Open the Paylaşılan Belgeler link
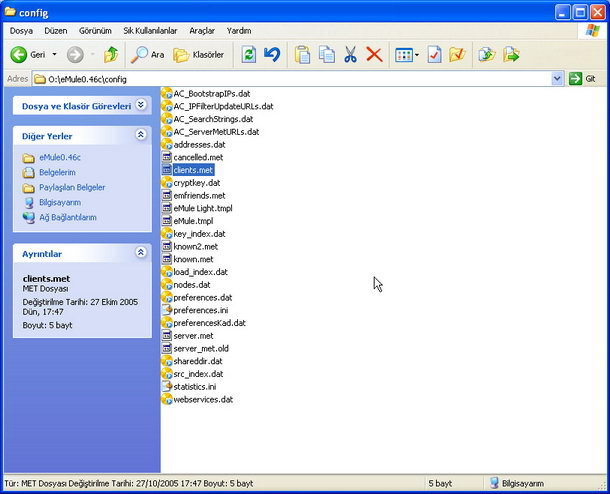 [x=72, y=187]
